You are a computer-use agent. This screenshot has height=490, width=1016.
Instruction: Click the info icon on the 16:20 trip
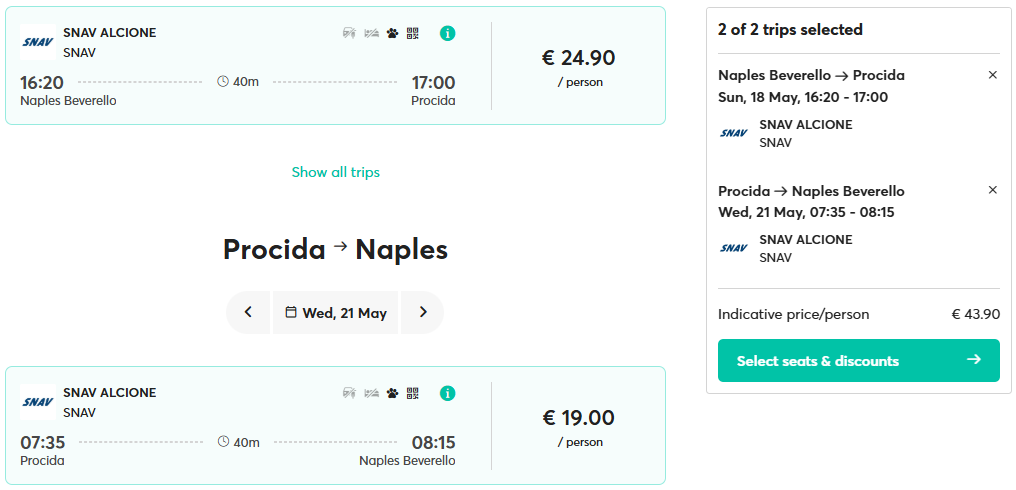pyautogui.click(x=447, y=33)
